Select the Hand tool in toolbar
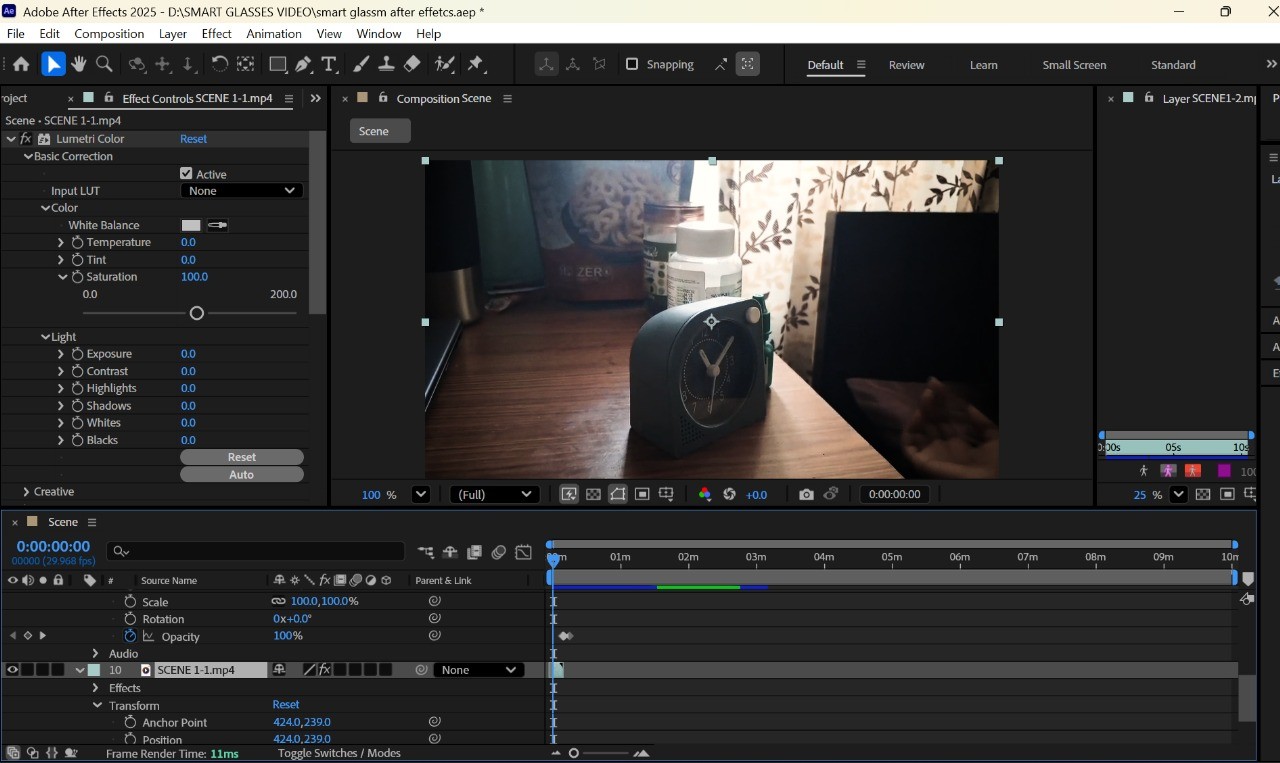The image size is (1280, 763). point(79,64)
